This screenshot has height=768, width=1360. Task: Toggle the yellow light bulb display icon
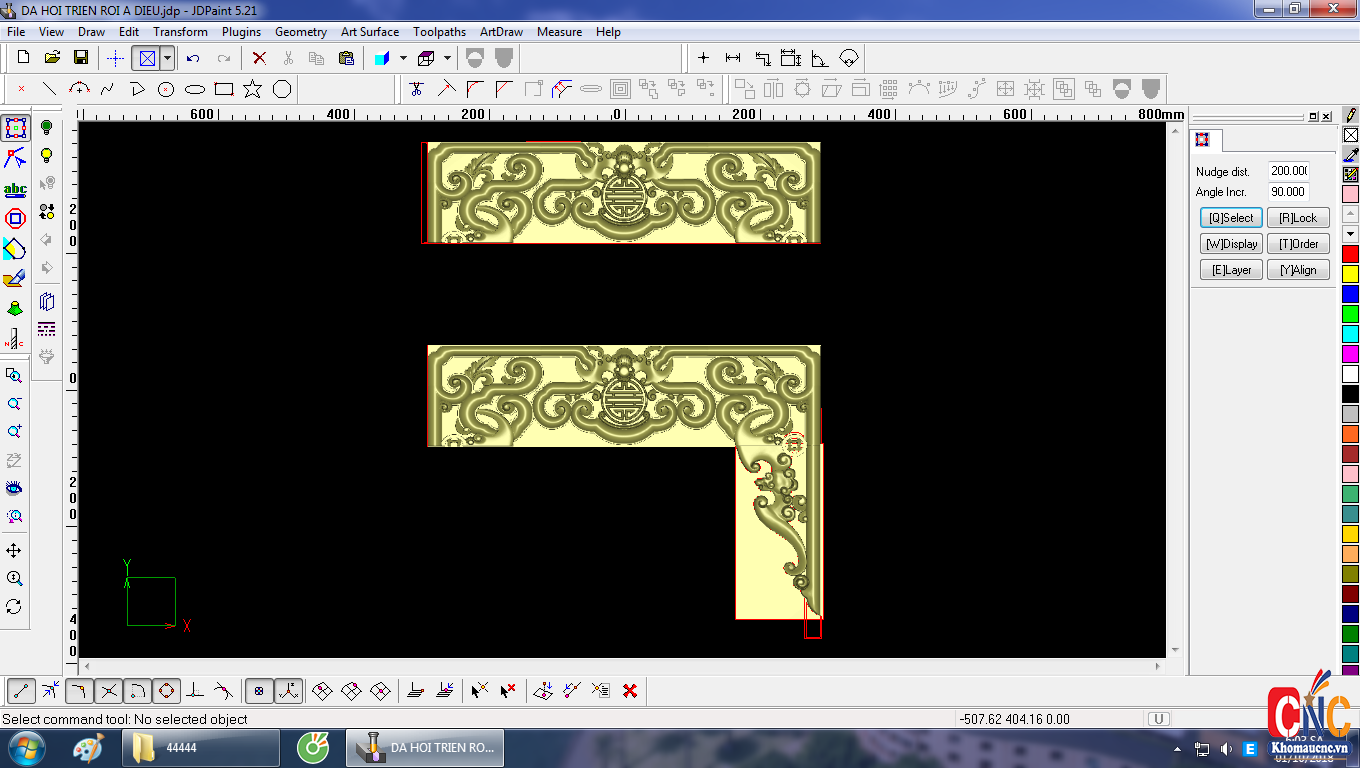tap(46, 156)
